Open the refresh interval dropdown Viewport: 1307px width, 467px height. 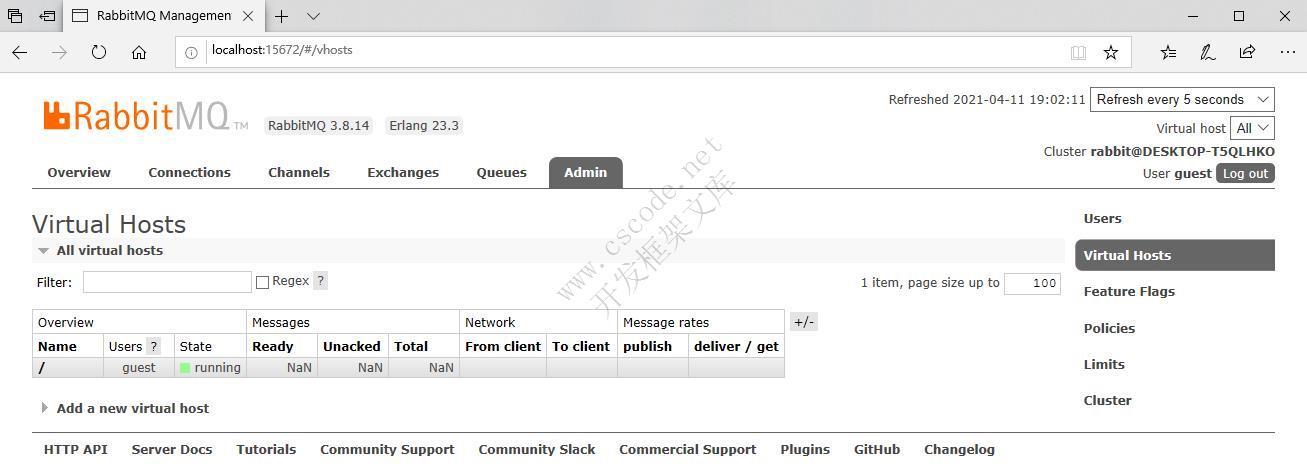(1181, 99)
